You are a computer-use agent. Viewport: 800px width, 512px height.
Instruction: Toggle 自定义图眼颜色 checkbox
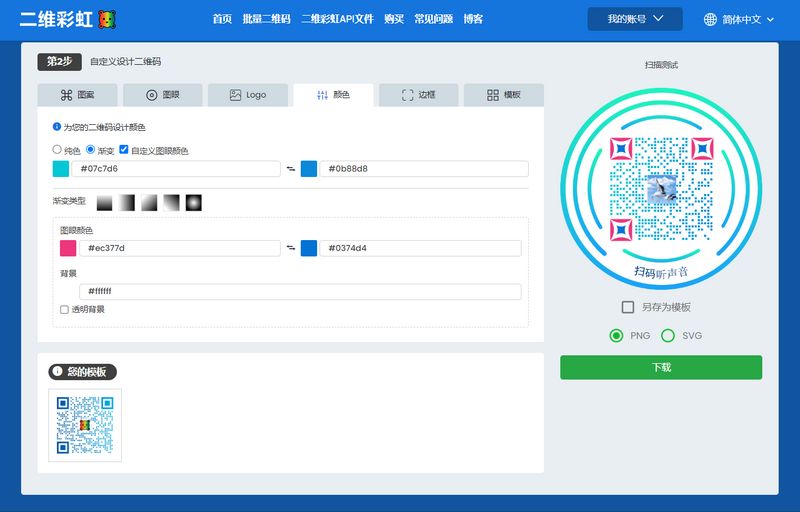point(123,149)
